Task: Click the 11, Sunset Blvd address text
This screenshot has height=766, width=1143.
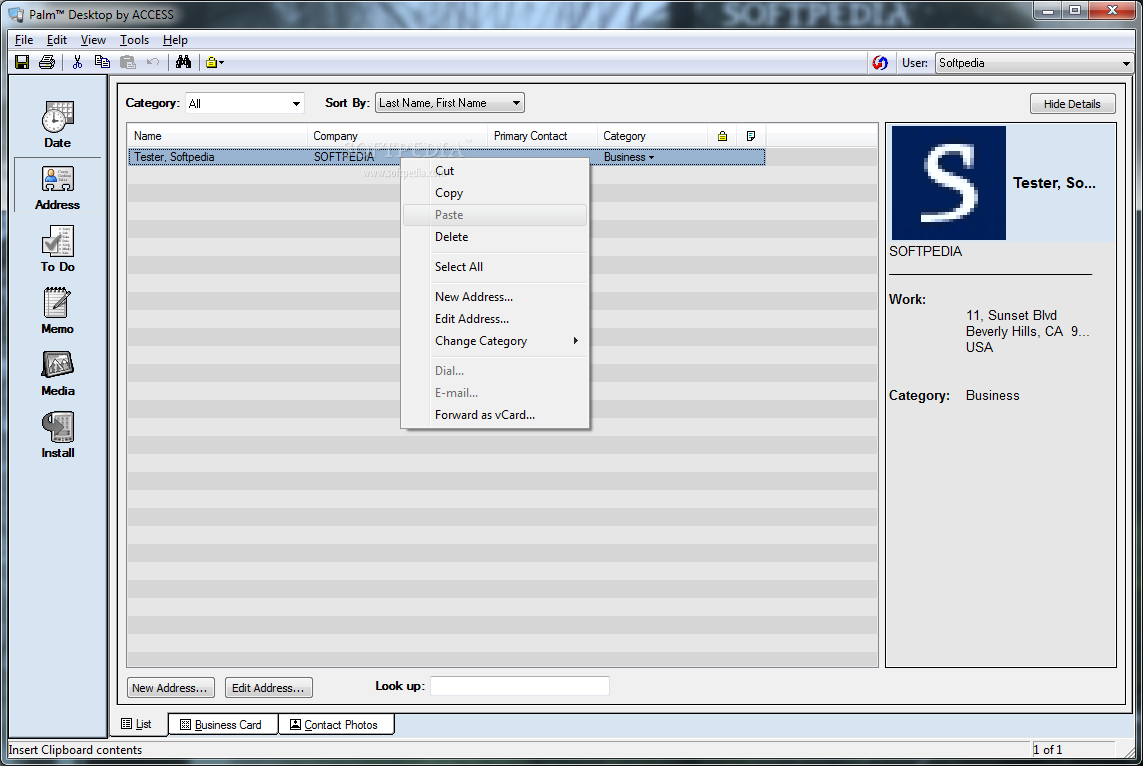Action: [x=1011, y=316]
